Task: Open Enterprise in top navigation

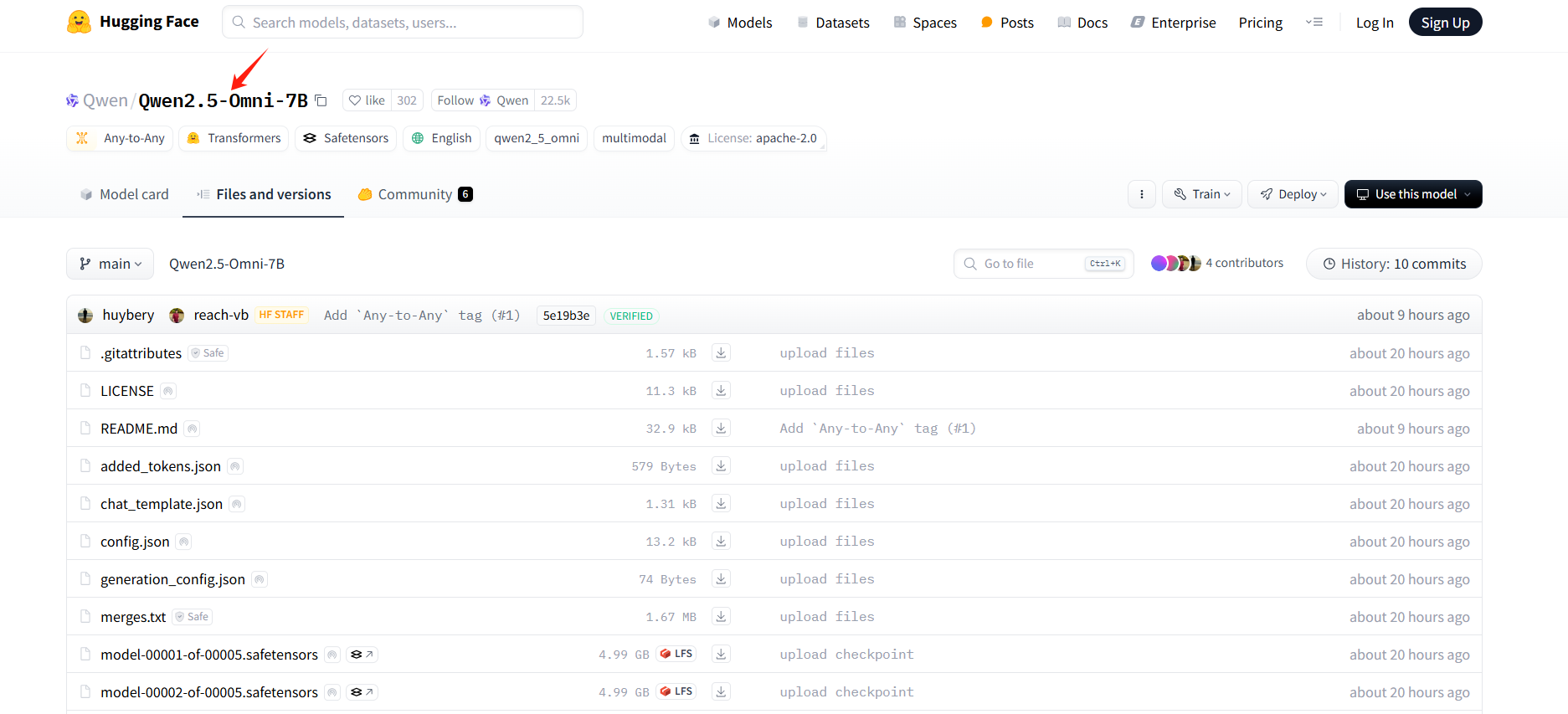Action: [1173, 23]
